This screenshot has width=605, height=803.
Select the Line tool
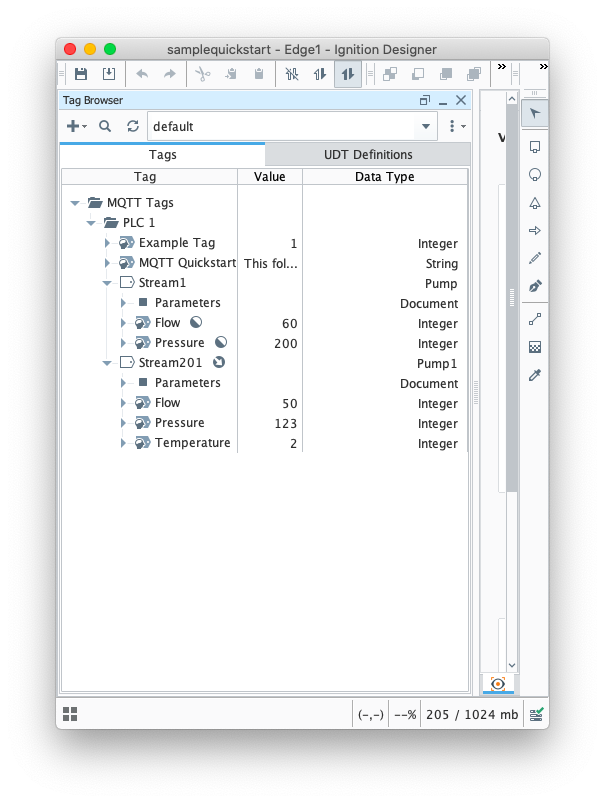click(535, 320)
